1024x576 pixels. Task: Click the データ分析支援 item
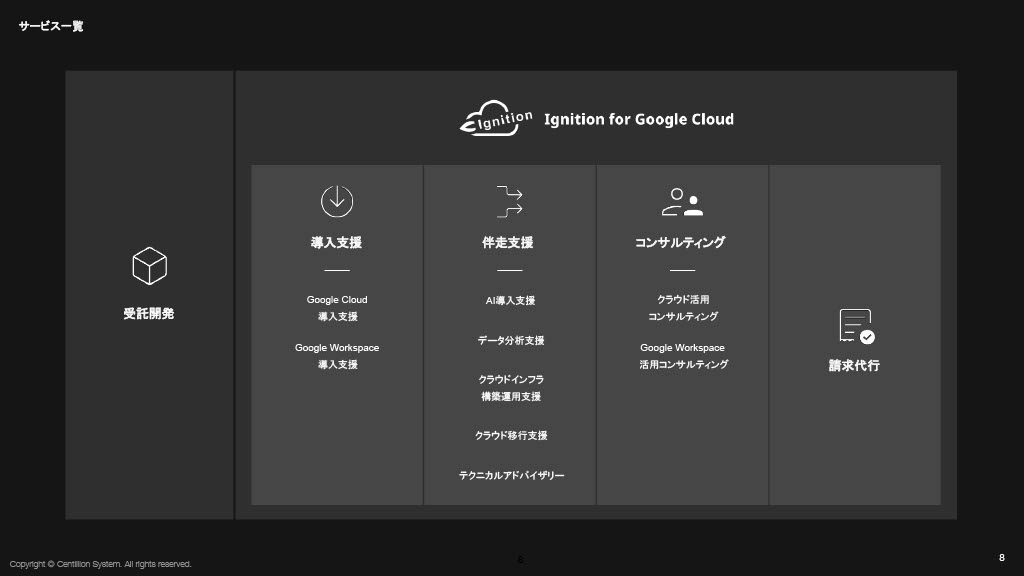510,341
